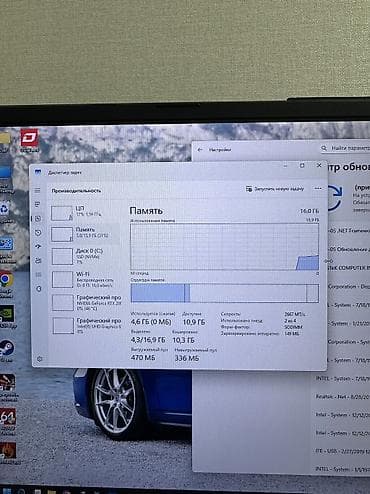Screen dimensions: 370x494
Task: Open Users page icon in Task Manager sidebar
Action: tap(38, 261)
